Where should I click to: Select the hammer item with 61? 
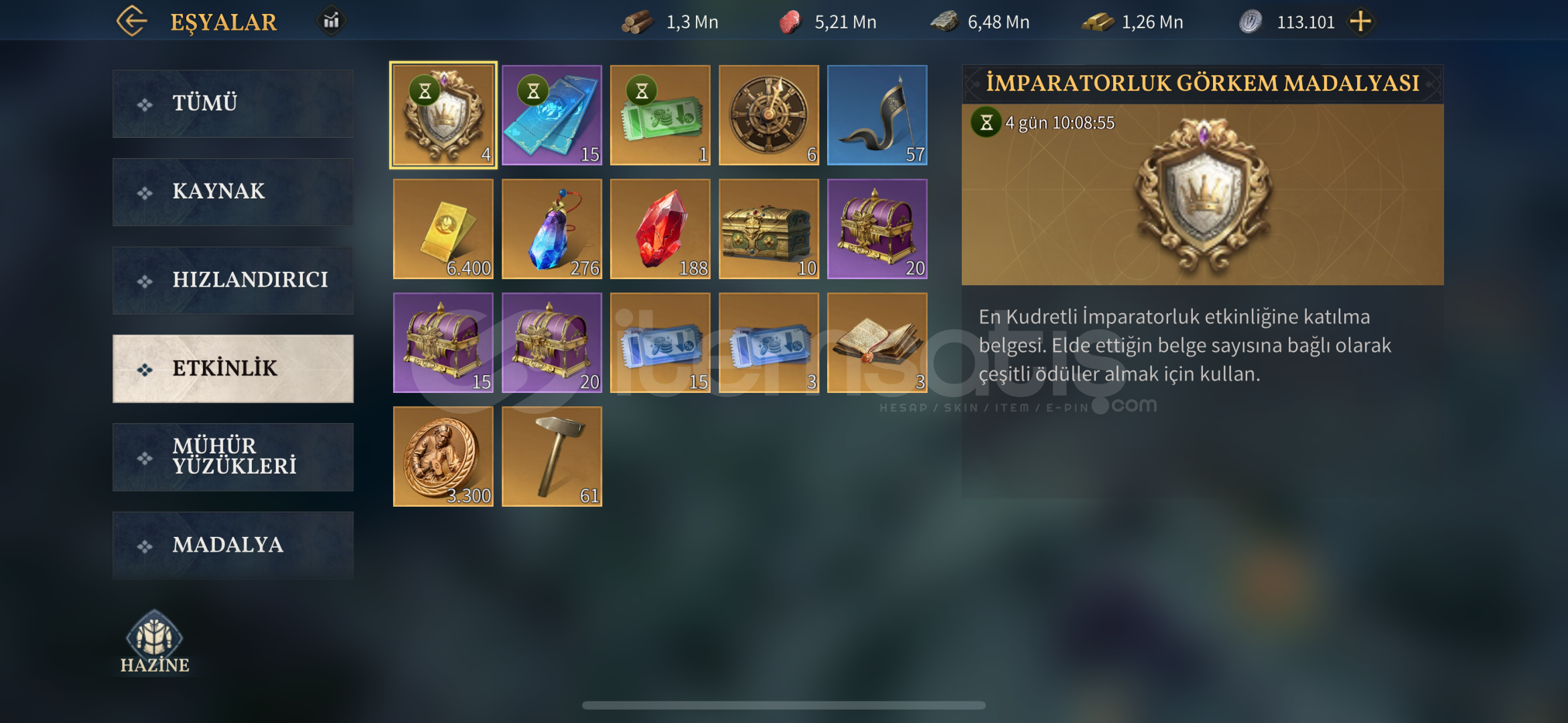pos(552,457)
